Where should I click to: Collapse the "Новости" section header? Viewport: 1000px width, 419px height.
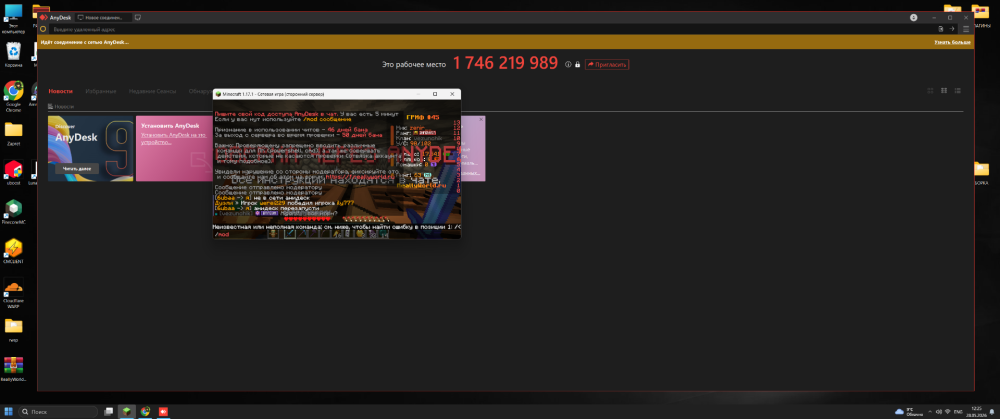tap(61, 107)
